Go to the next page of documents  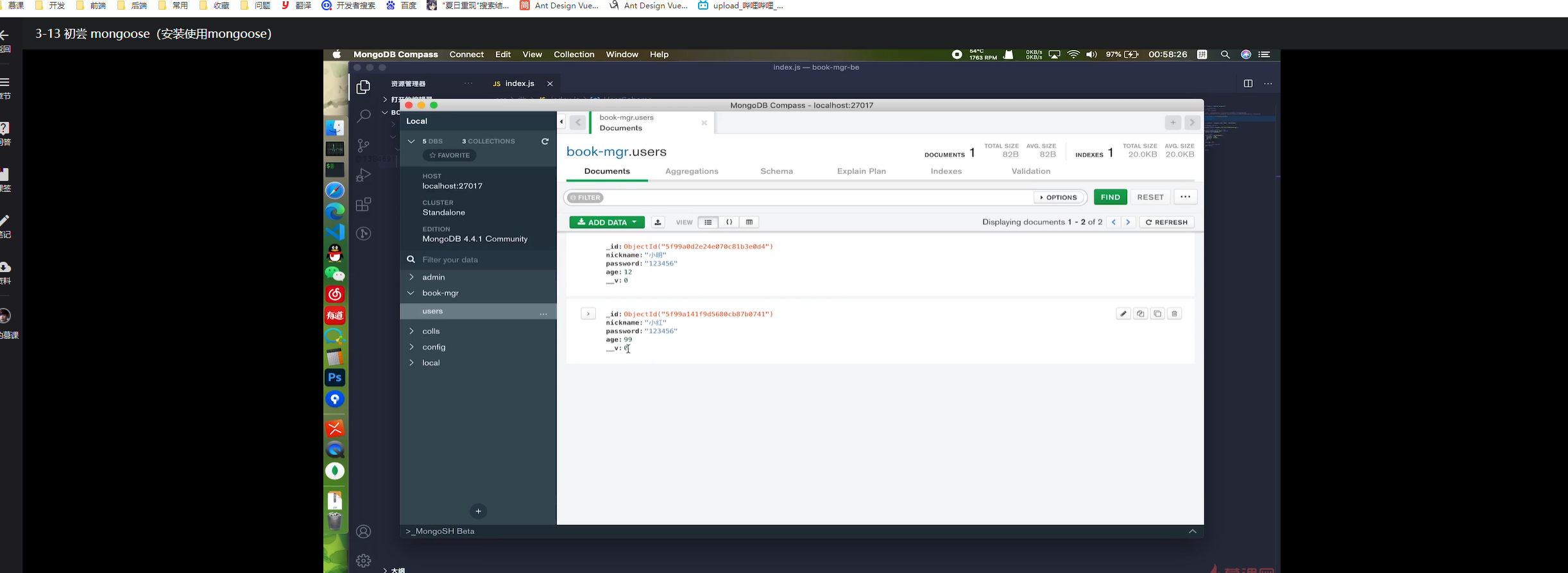tap(1128, 222)
